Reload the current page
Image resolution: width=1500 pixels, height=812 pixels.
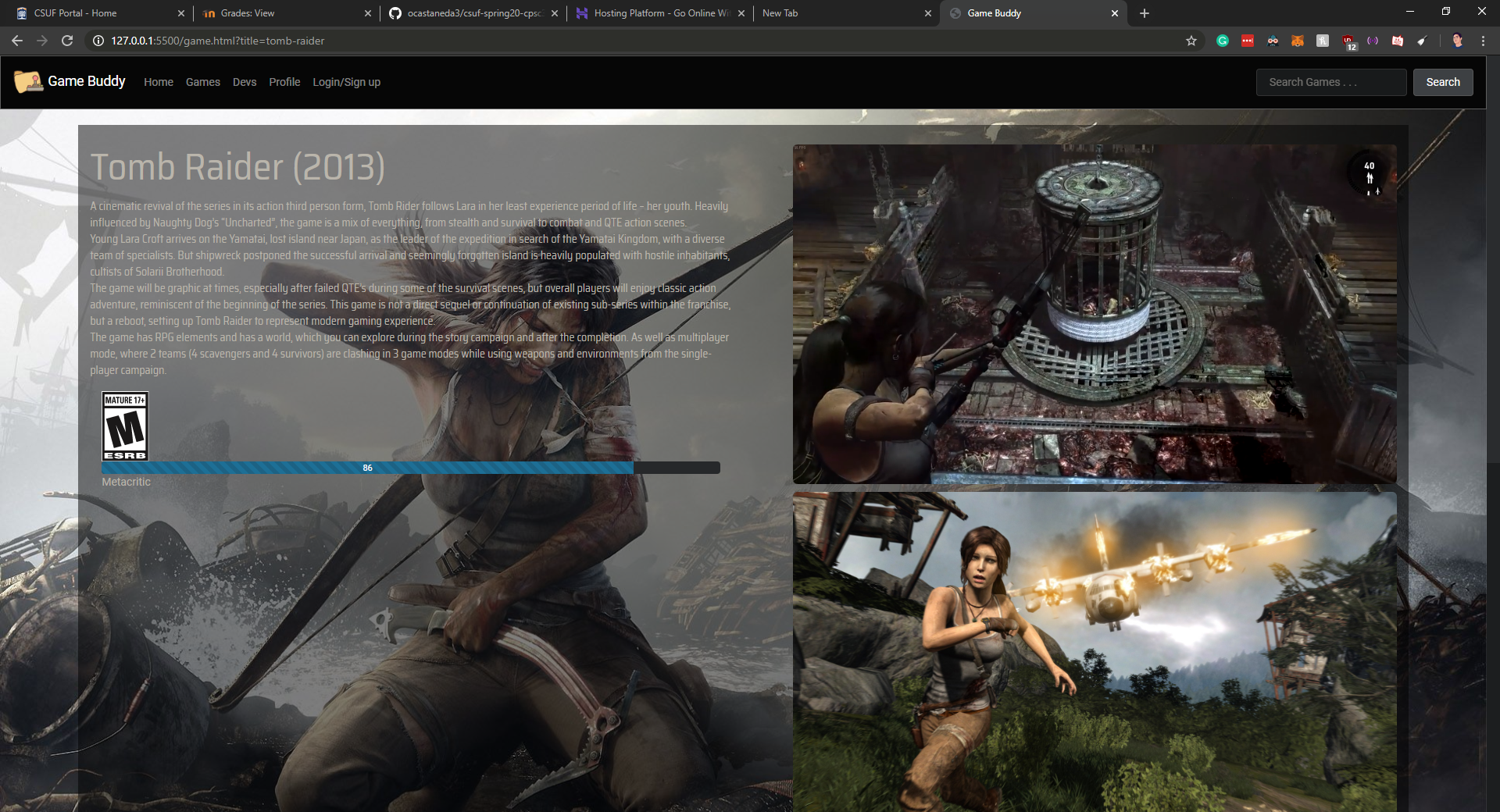tap(67, 41)
